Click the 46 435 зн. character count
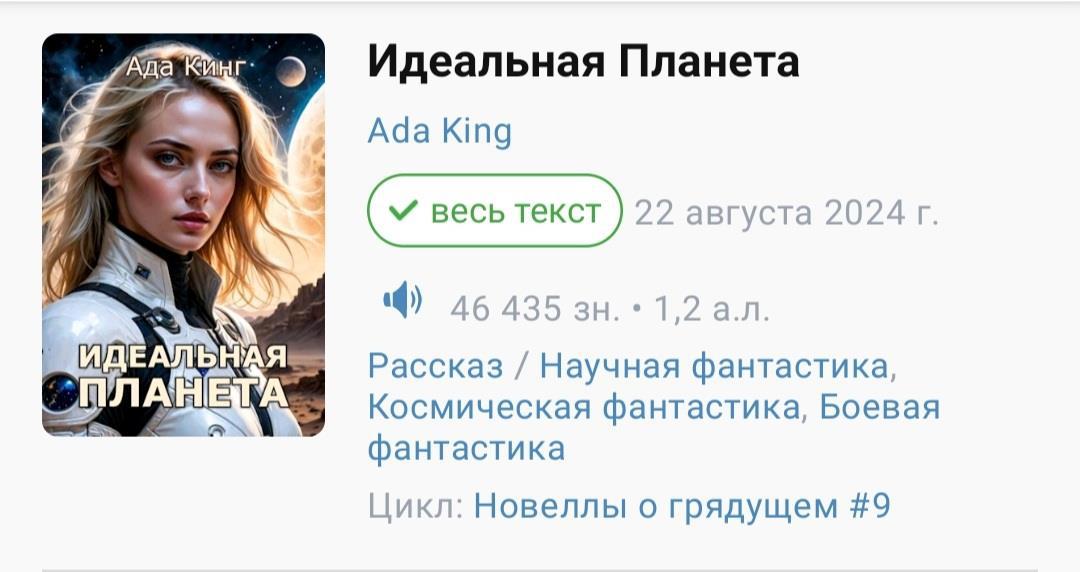The height and width of the screenshot is (572, 1080). 535,309
